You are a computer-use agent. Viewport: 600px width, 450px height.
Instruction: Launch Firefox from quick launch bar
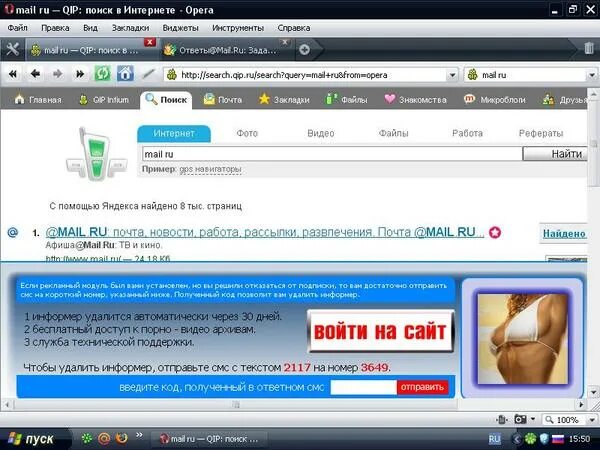pos(121,437)
